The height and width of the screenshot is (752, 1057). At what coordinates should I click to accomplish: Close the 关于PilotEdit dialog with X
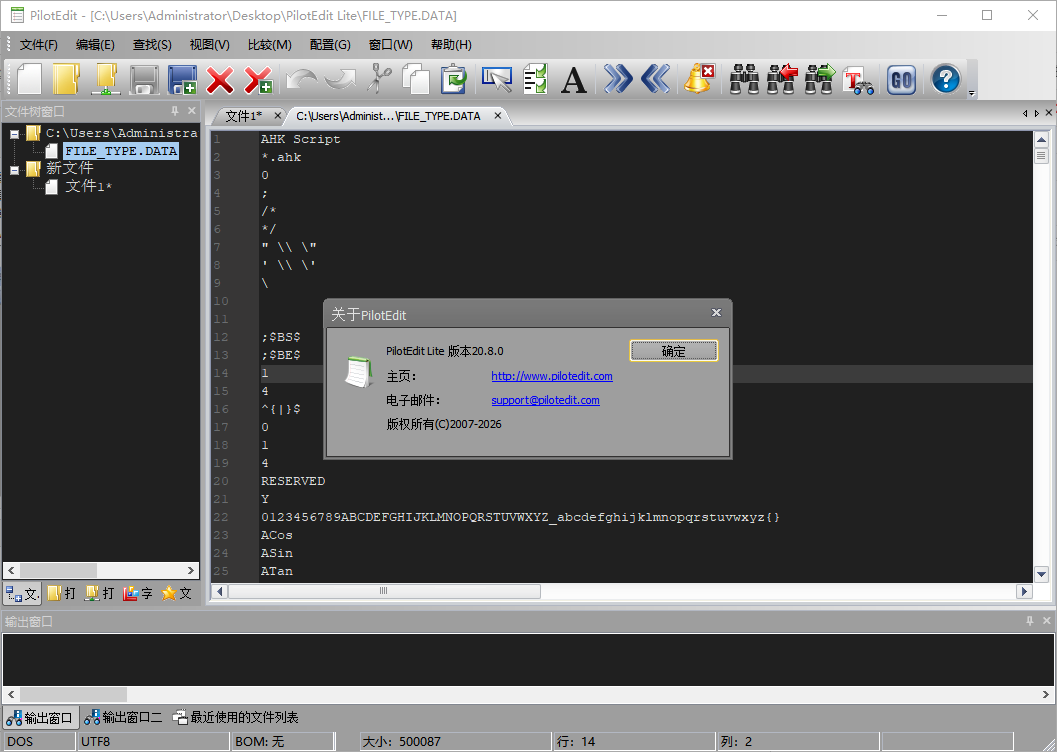tap(716, 313)
